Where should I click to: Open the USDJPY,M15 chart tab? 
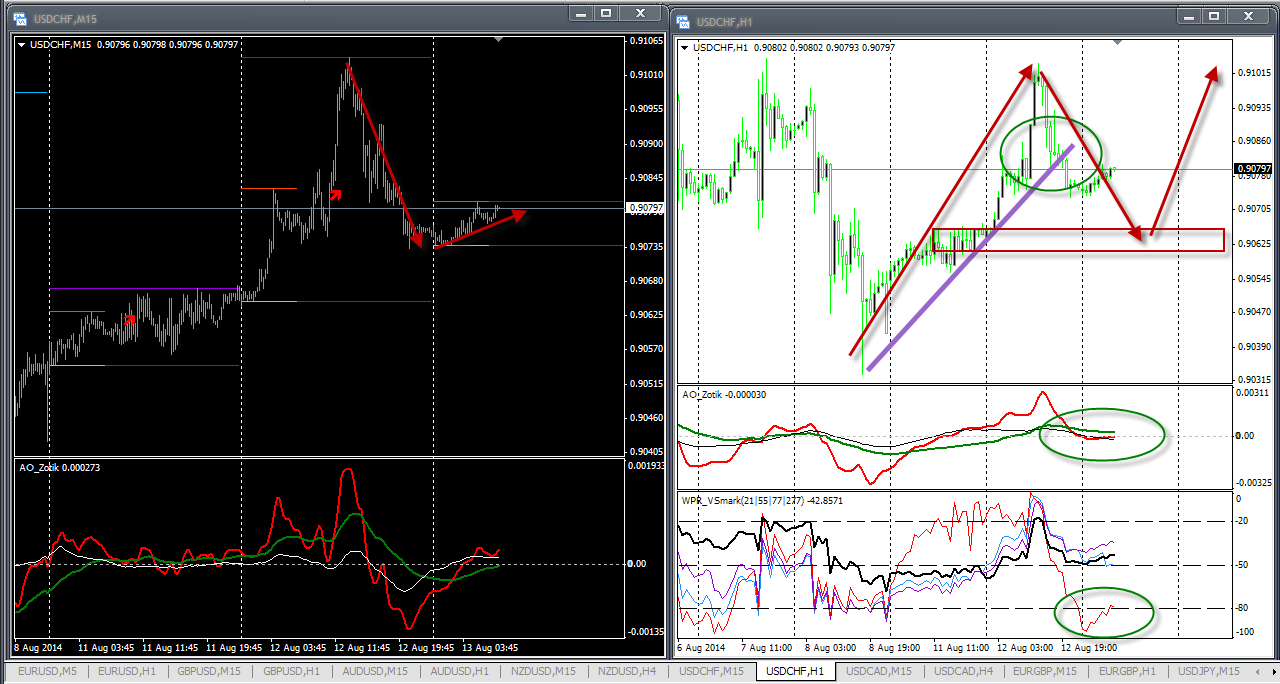1208,671
